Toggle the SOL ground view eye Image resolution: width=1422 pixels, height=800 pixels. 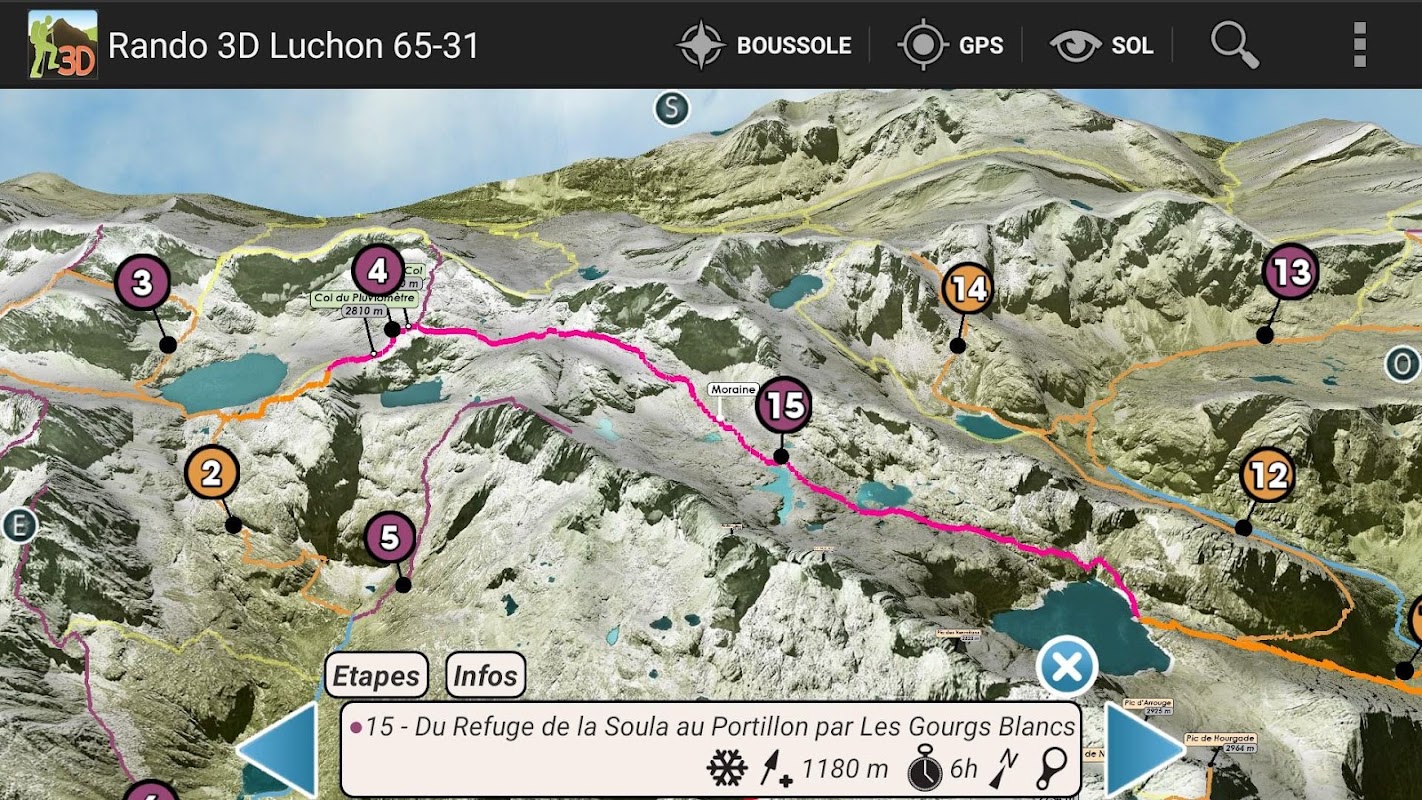pyautogui.click(x=1101, y=45)
